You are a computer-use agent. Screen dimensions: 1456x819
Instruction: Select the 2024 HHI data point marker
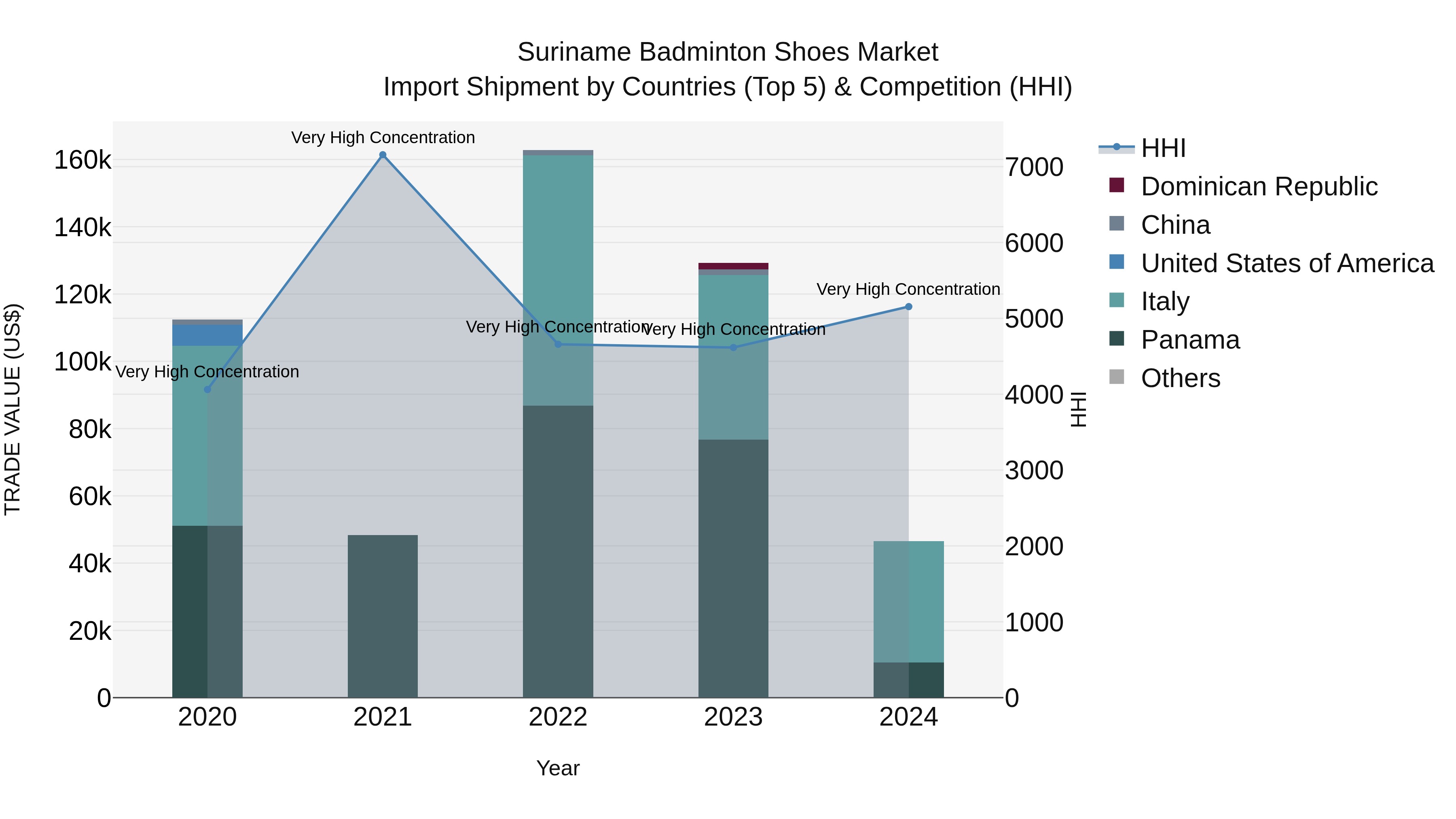[x=909, y=307]
